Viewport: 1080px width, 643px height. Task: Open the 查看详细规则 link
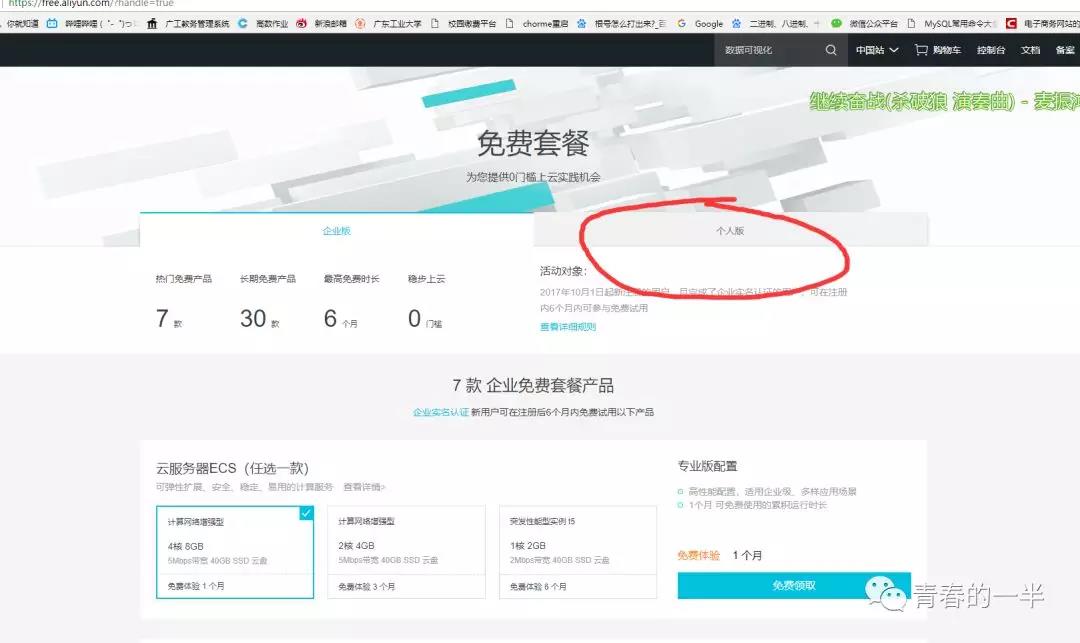point(568,327)
